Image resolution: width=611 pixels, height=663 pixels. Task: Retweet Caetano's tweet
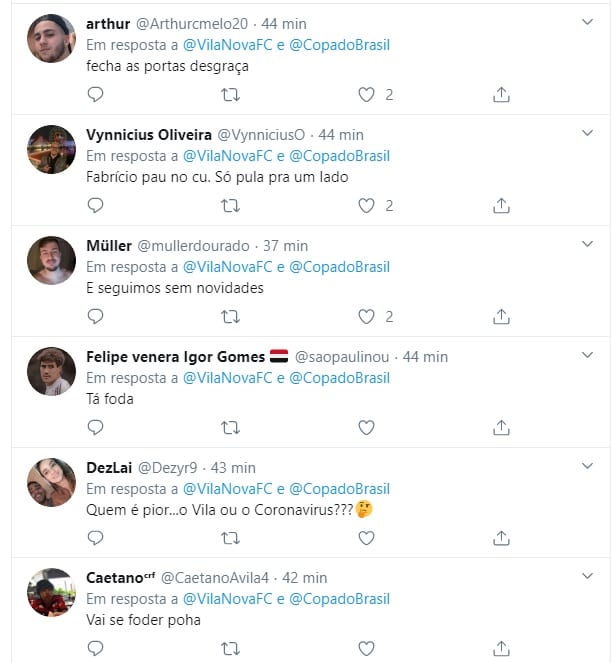pyautogui.click(x=230, y=649)
